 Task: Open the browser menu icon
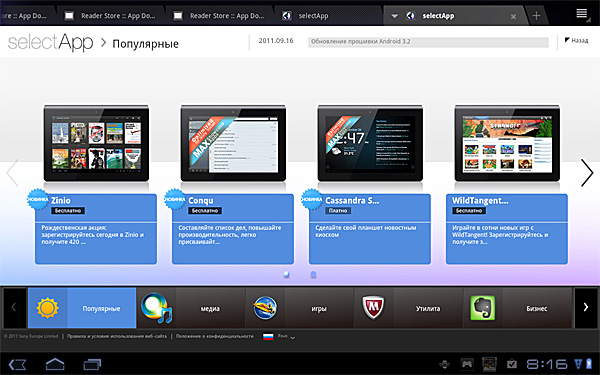[582, 14]
